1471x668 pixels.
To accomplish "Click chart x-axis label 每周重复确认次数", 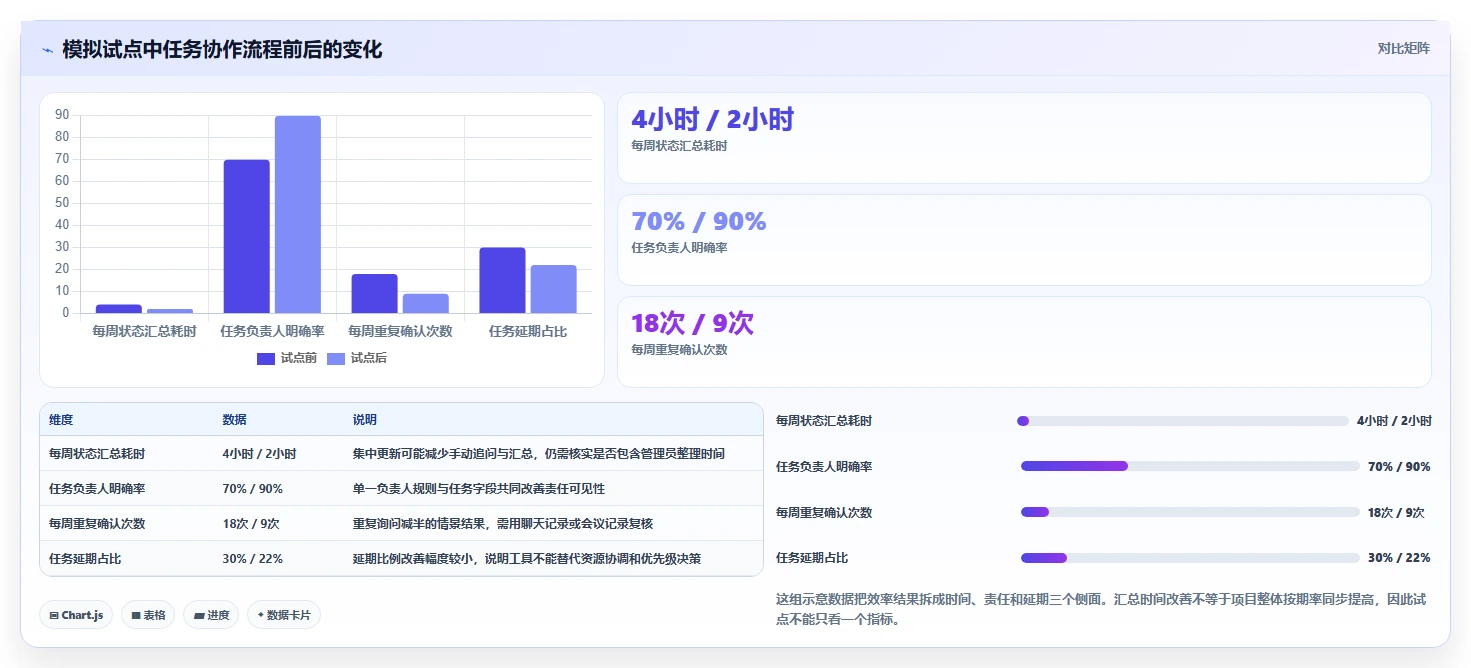I will [400, 331].
